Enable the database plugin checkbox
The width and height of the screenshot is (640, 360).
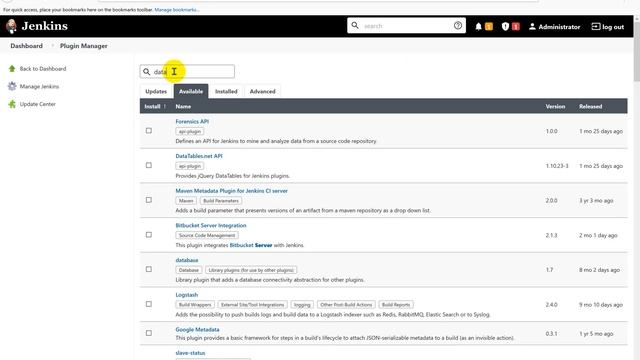[149, 269]
